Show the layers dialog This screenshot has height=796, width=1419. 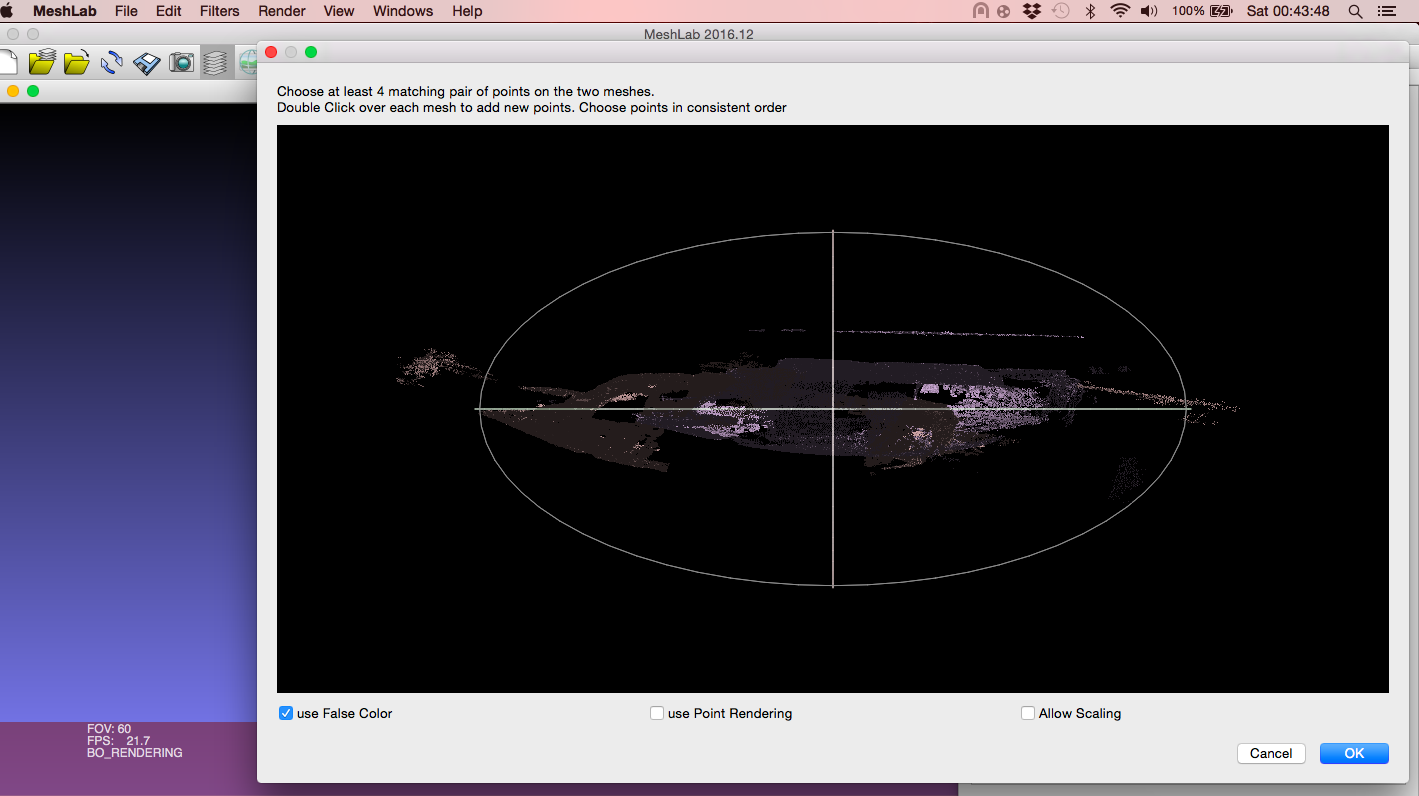click(216, 61)
